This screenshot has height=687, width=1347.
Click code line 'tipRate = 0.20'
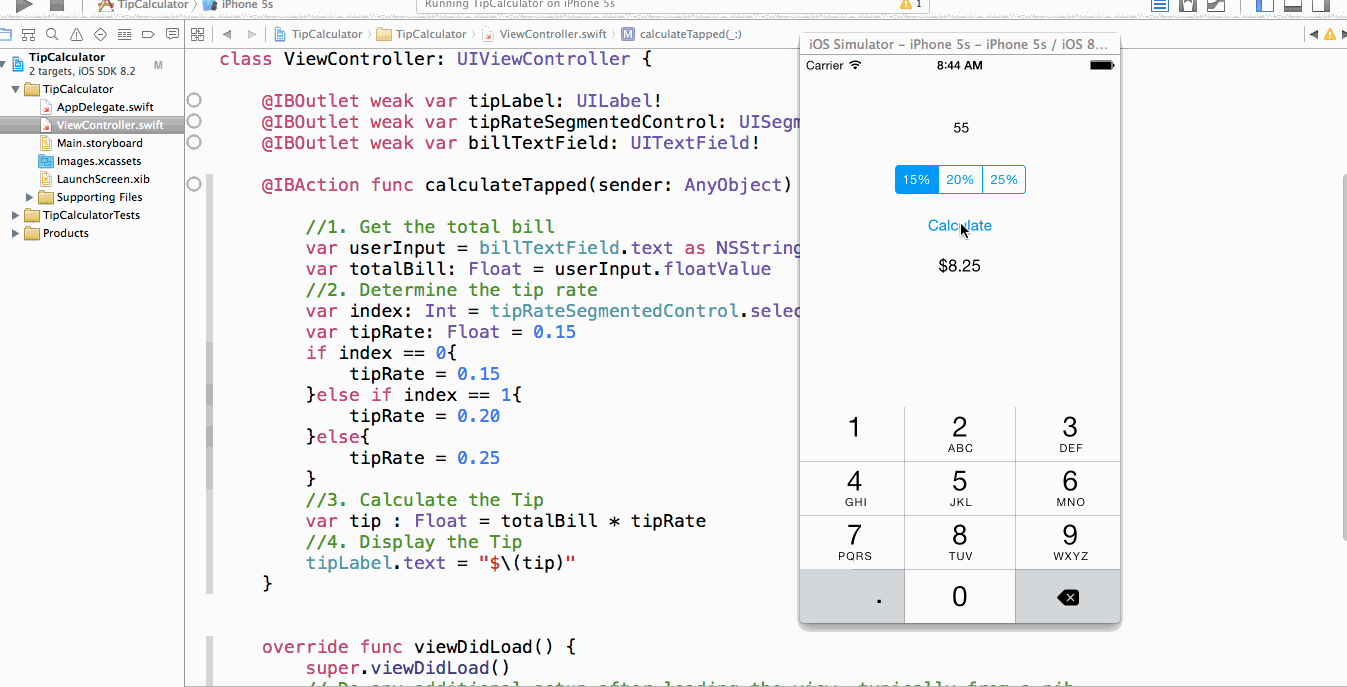click(425, 416)
